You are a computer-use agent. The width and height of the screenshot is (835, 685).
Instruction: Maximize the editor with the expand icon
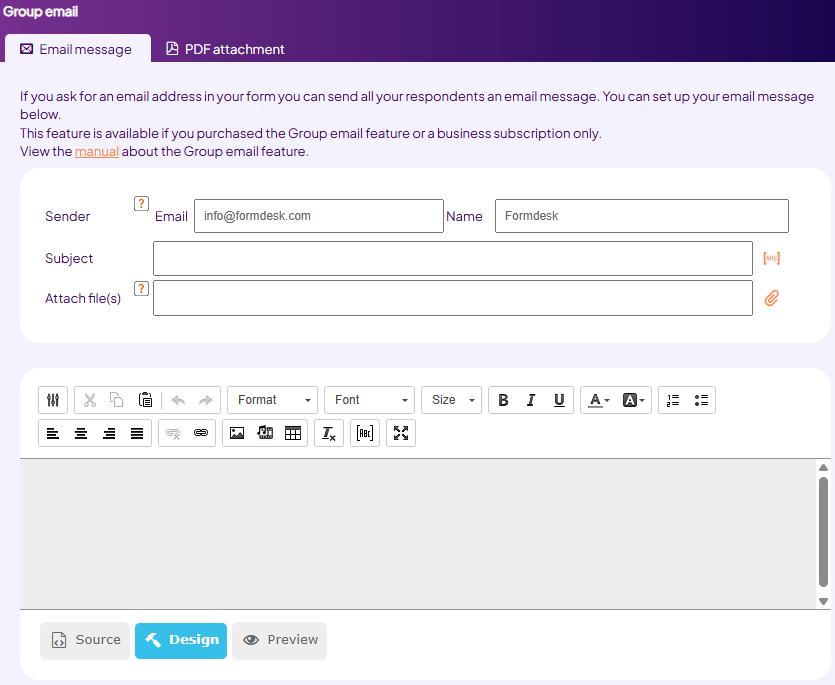401,434
